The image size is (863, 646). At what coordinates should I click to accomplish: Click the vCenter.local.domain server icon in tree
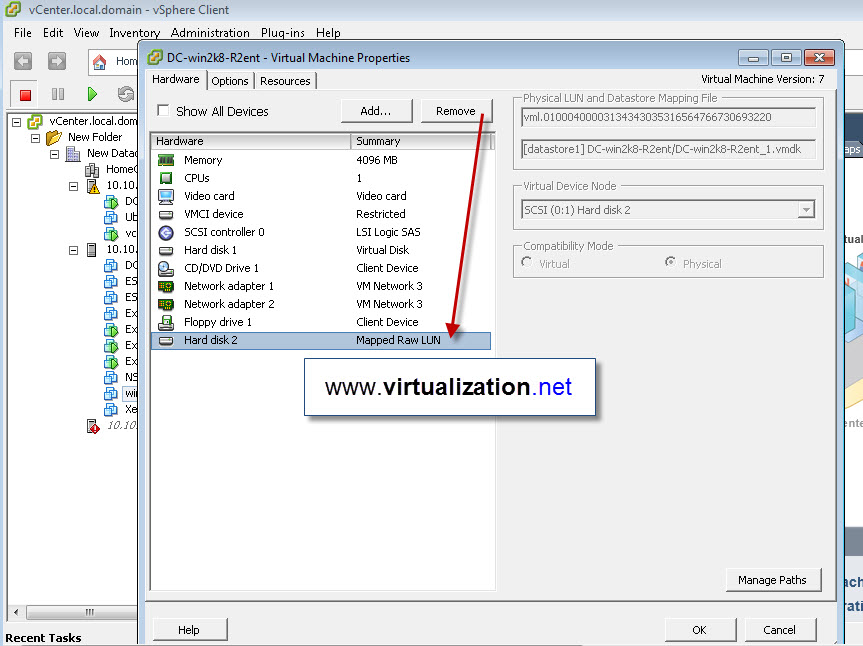click(x=35, y=121)
